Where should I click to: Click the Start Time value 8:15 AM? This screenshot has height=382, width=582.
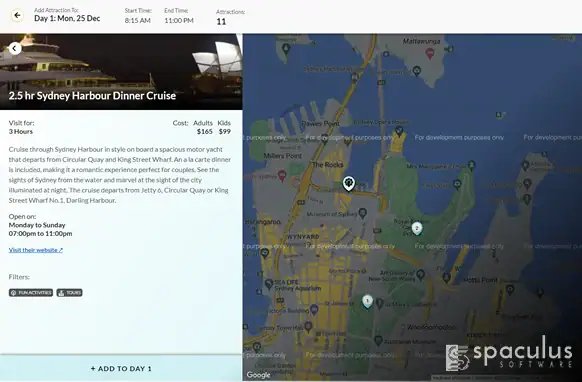(x=137, y=20)
